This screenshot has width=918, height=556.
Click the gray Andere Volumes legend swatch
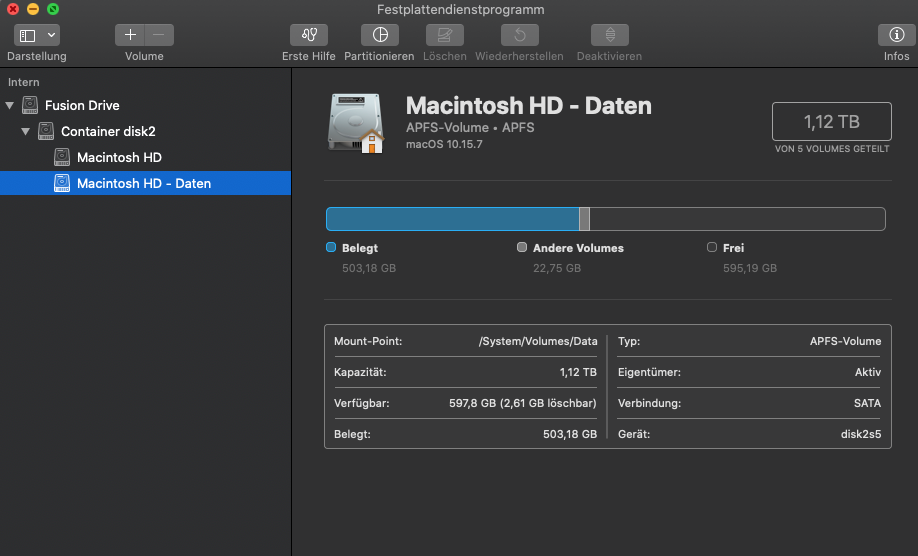tap(522, 247)
